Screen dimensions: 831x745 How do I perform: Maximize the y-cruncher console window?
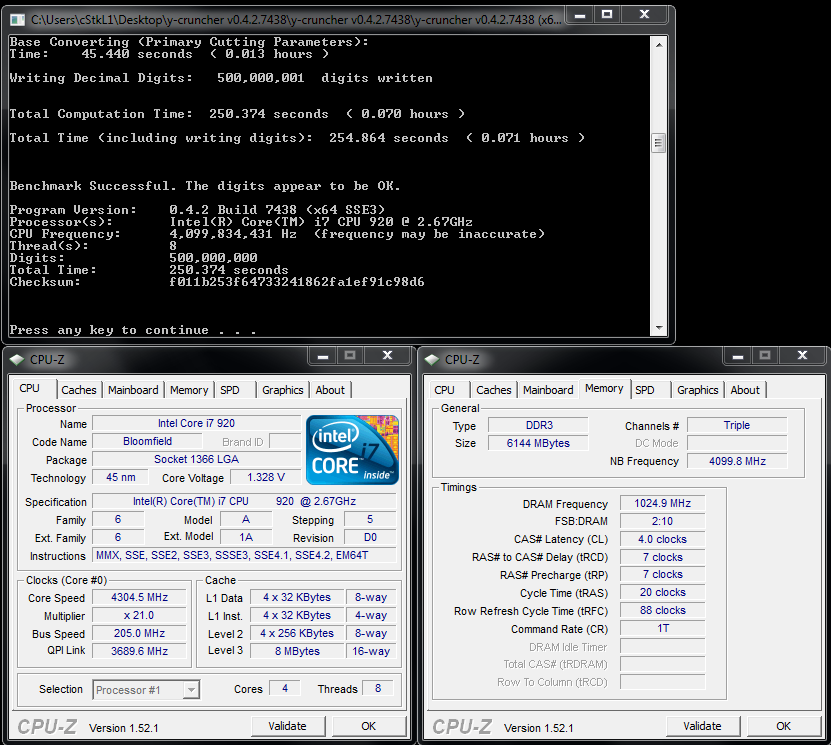click(606, 15)
